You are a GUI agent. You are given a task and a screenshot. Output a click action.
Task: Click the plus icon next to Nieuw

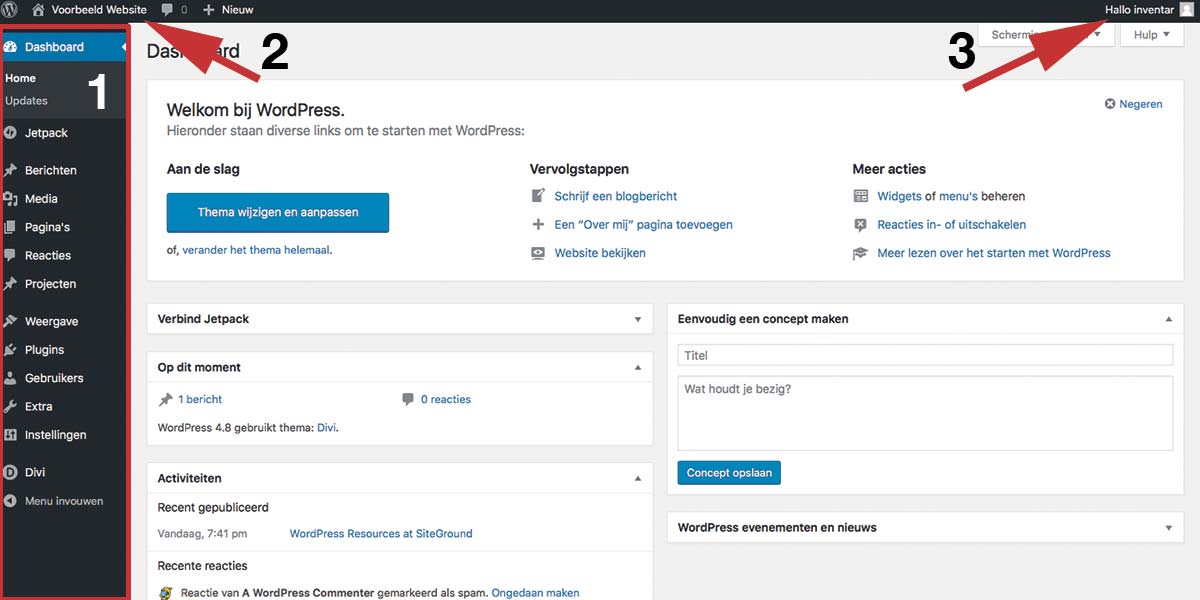pyautogui.click(x=209, y=9)
